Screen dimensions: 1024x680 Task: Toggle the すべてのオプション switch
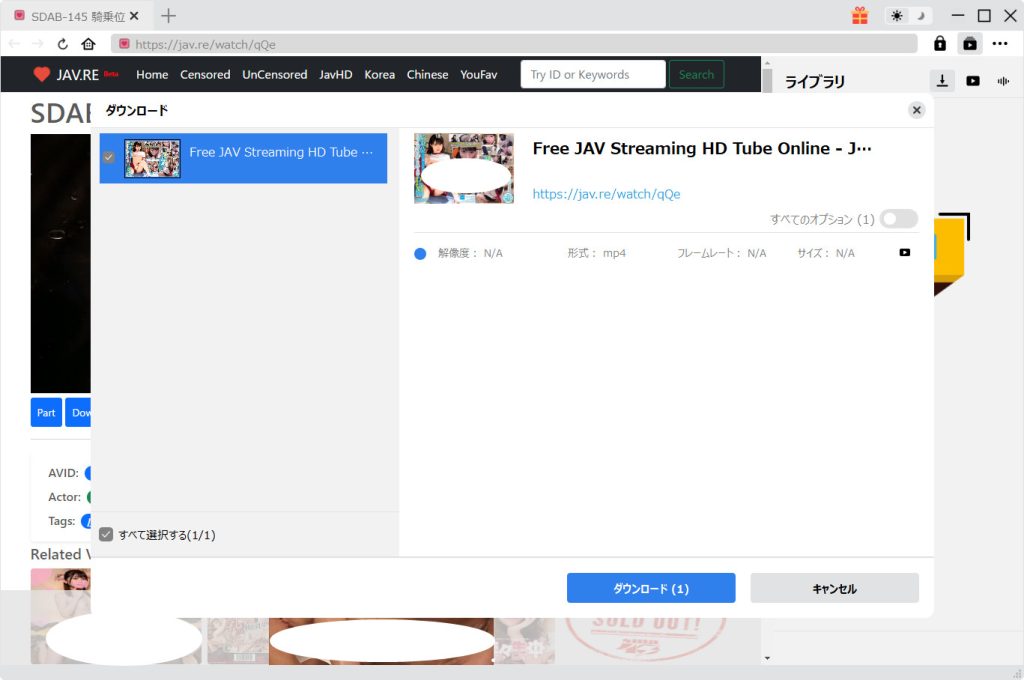pyautogui.click(x=898, y=219)
